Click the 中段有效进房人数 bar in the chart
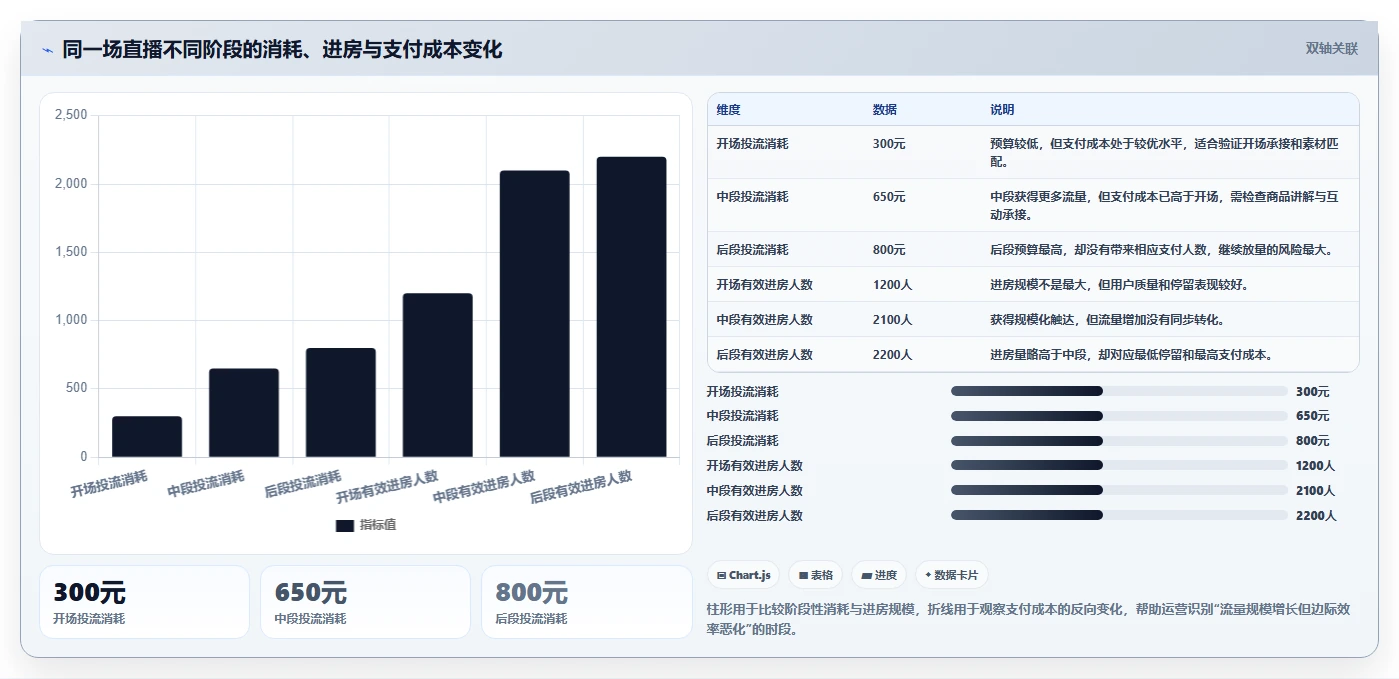 pos(535,314)
